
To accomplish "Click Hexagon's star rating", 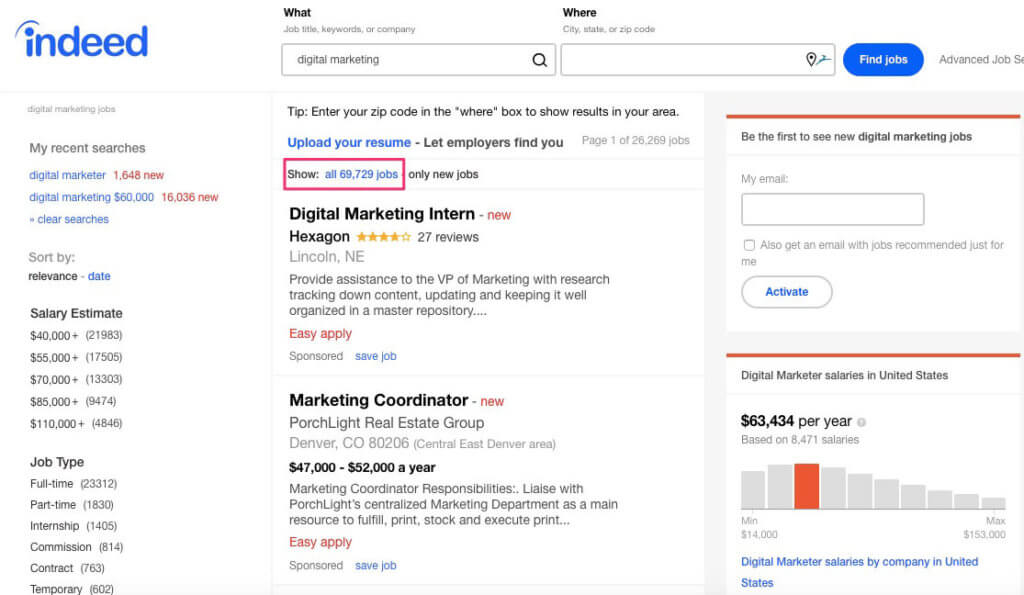I will 384,237.
